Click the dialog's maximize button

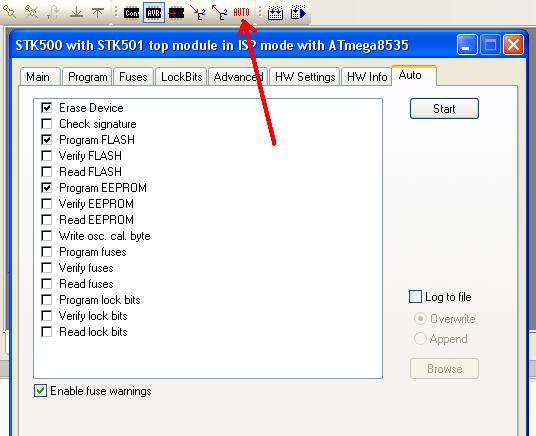490,44
